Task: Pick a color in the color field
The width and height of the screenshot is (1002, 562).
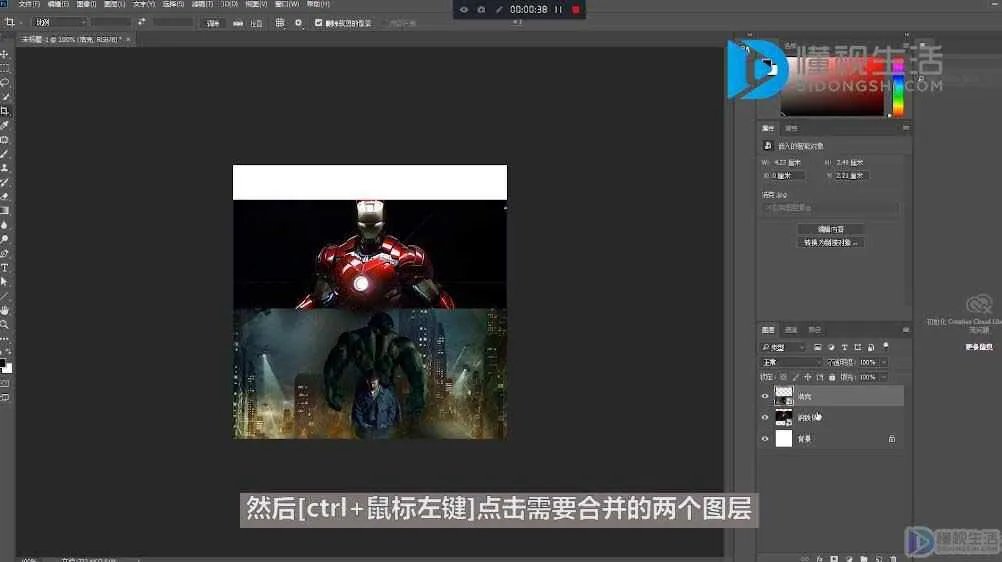Action: [831, 86]
